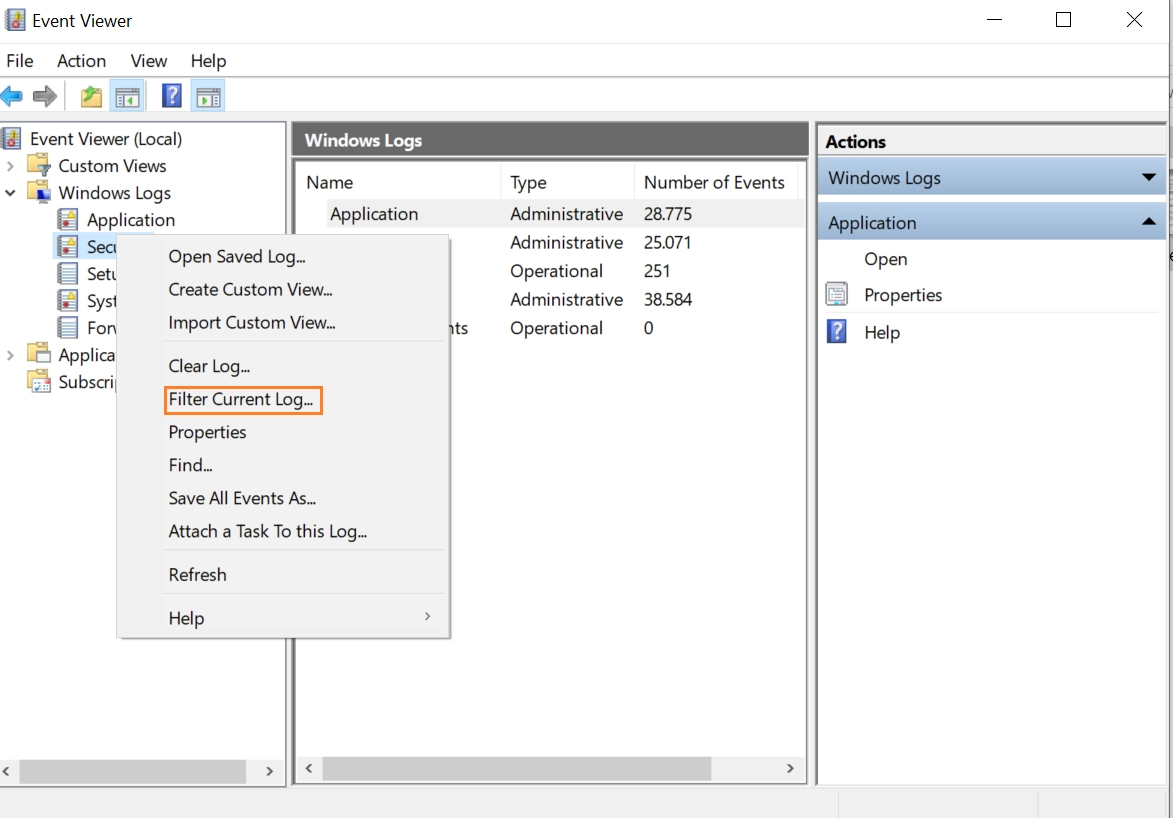
Task: Toggle the Show/Hide Action Pane icon
Action: tap(208, 97)
